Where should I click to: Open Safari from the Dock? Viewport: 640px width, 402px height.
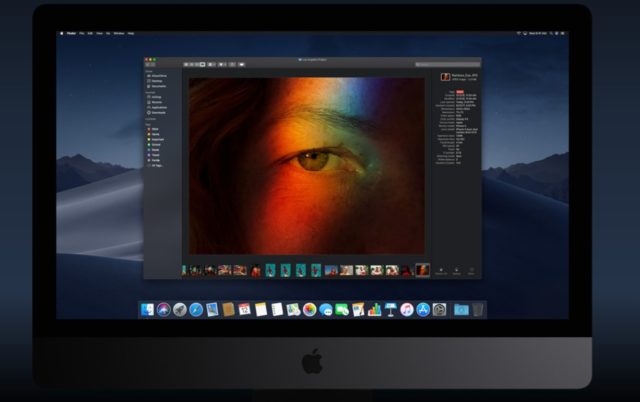(195, 310)
